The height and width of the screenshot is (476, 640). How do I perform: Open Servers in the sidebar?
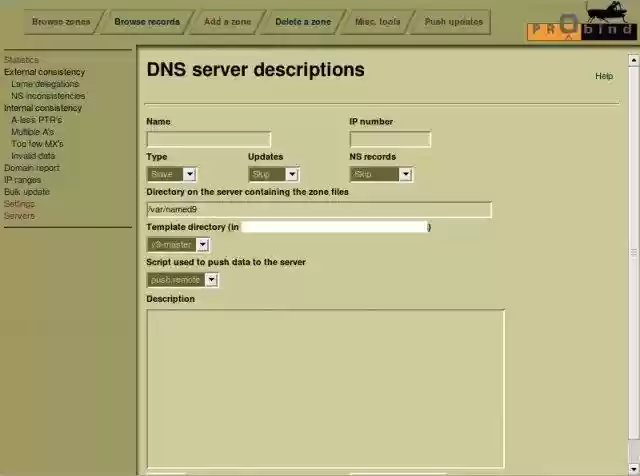click(19, 216)
